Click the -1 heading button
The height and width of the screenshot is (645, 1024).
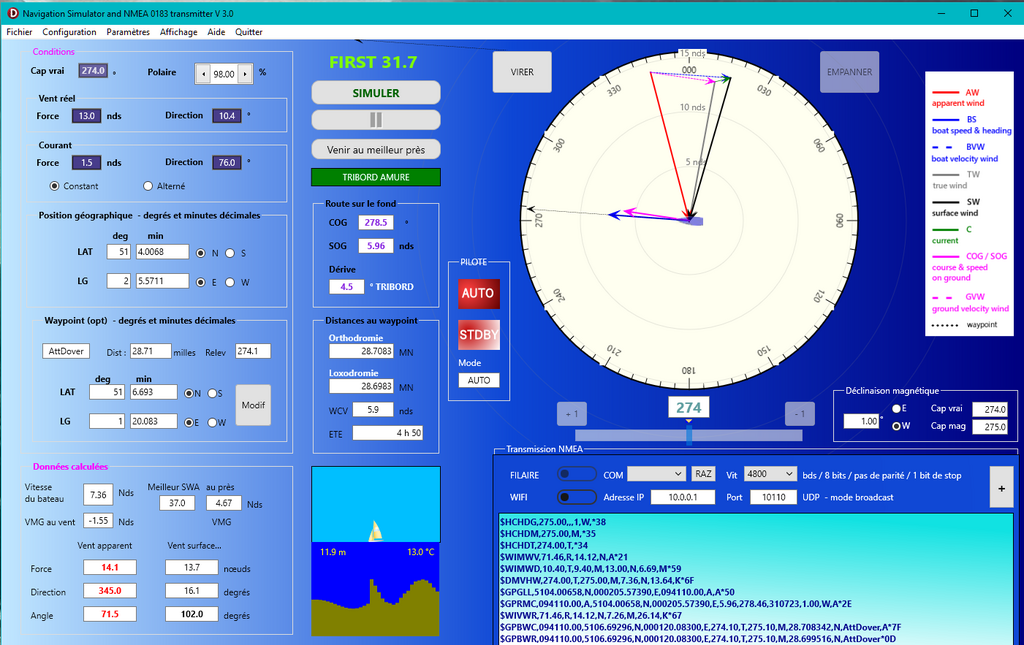(x=799, y=414)
